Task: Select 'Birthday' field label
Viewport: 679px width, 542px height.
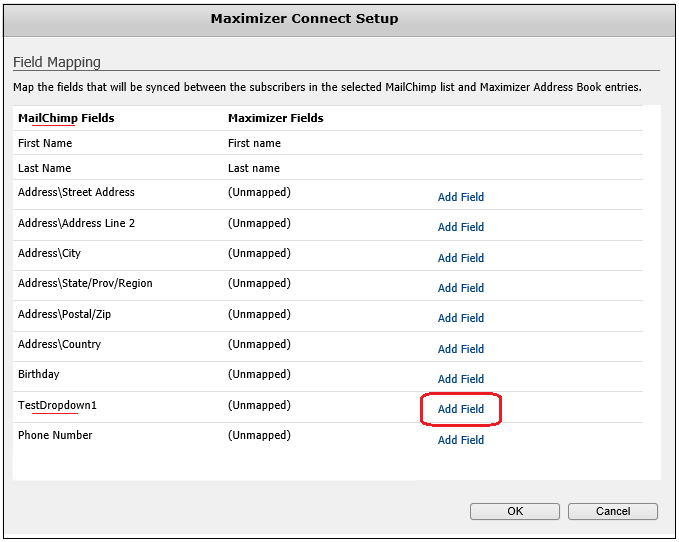Action: [39, 374]
